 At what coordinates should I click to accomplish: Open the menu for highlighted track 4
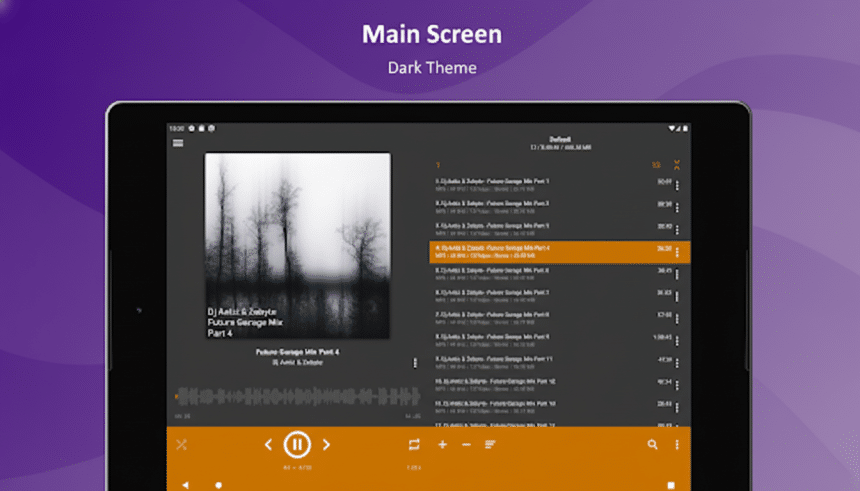(677, 252)
